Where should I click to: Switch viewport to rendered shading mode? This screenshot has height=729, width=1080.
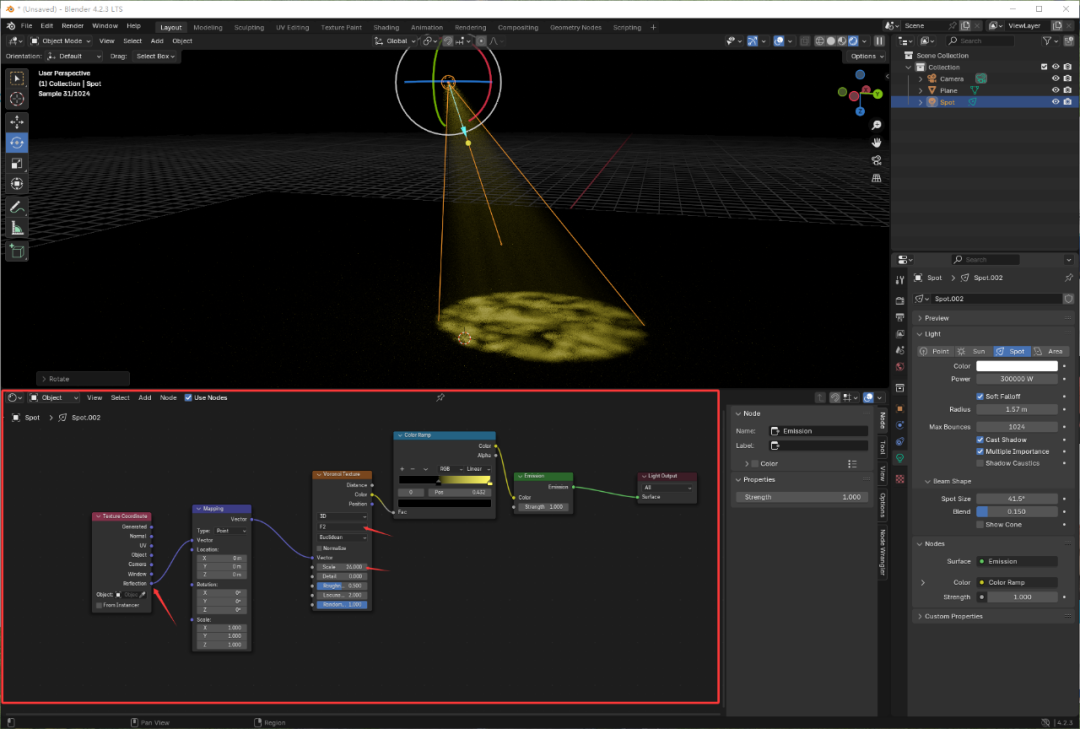853,41
